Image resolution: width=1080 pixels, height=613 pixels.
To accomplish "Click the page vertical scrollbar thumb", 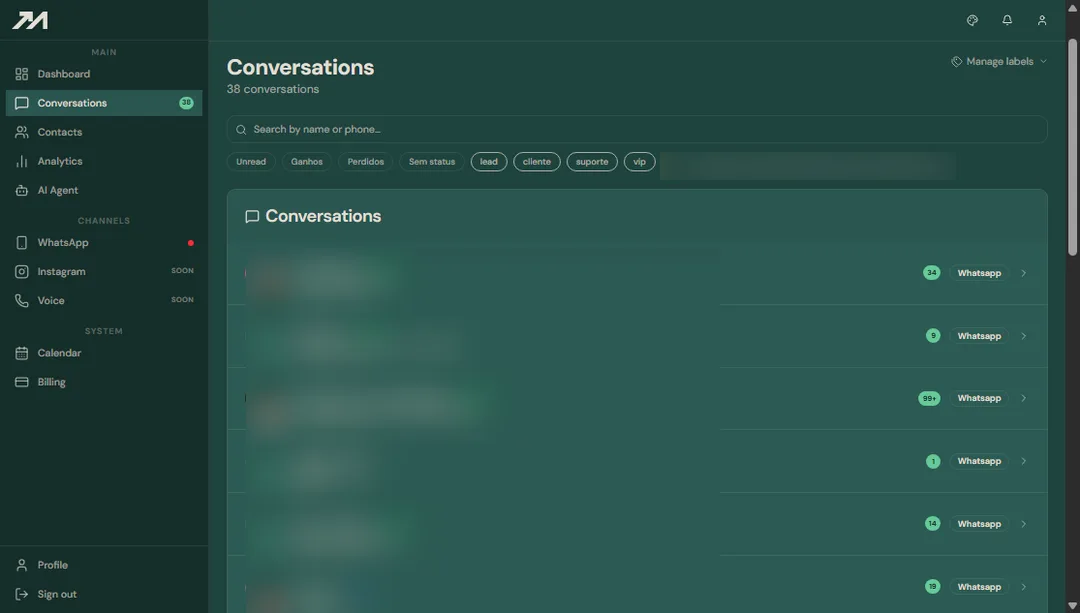I will [1072, 147].
